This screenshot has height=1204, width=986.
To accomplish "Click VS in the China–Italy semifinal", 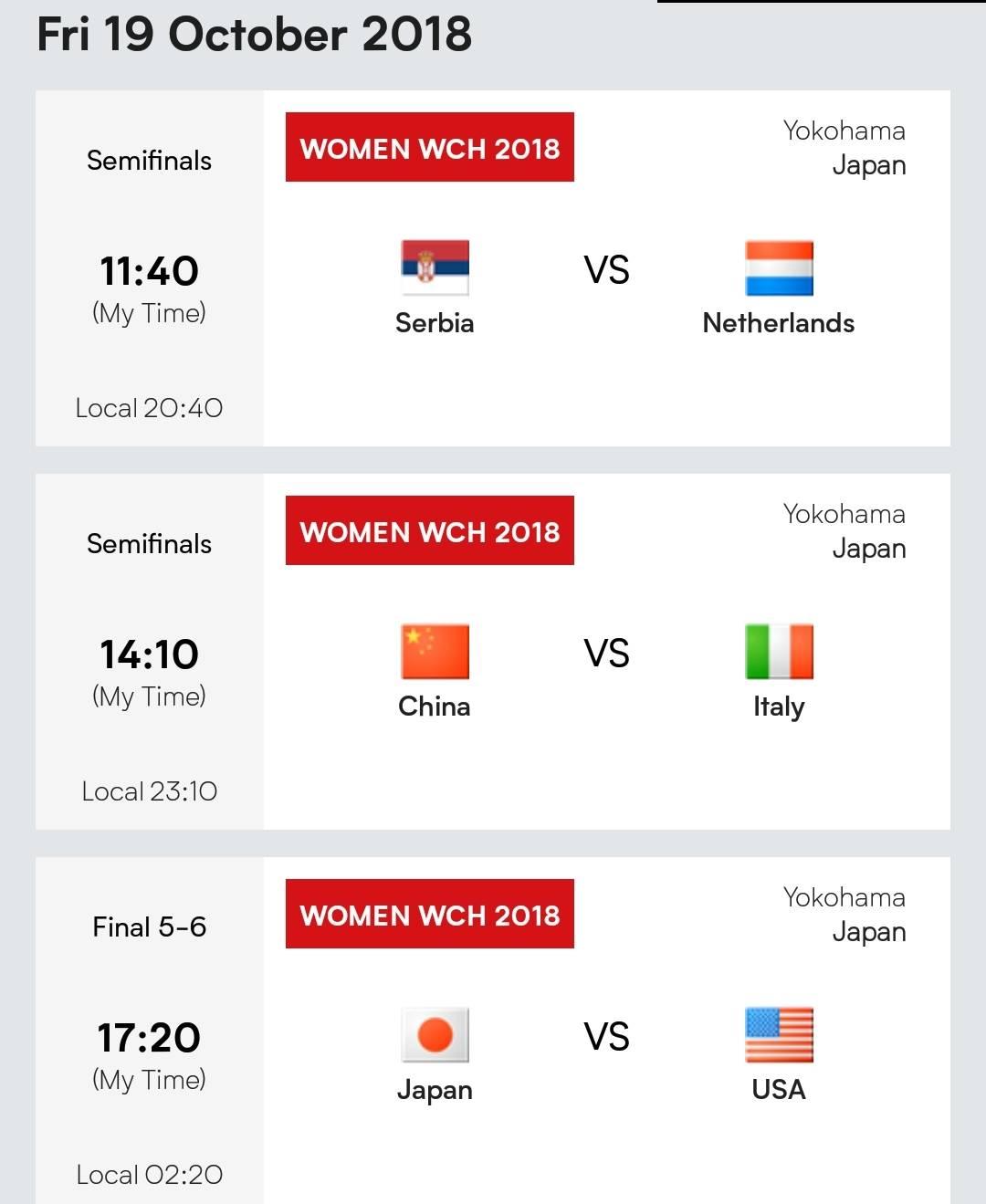I will pos(606,654).
